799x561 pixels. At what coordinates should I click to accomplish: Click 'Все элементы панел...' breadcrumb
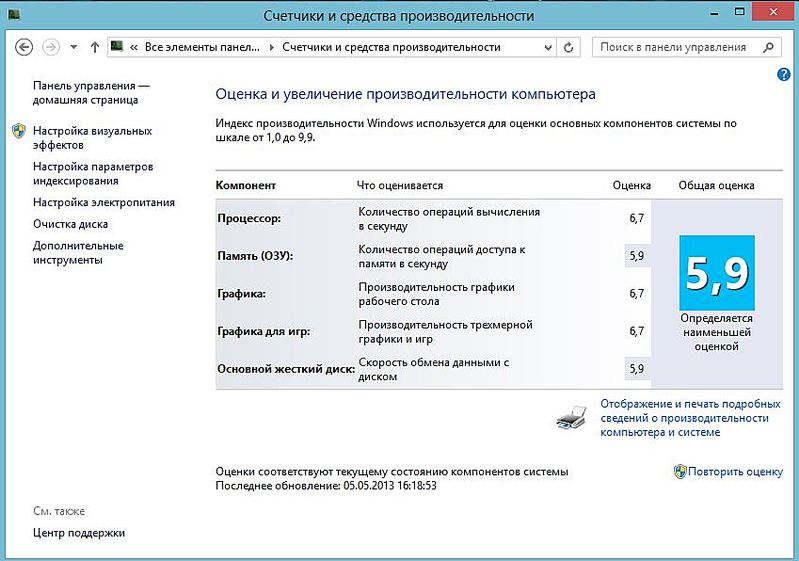pos(202,47)
